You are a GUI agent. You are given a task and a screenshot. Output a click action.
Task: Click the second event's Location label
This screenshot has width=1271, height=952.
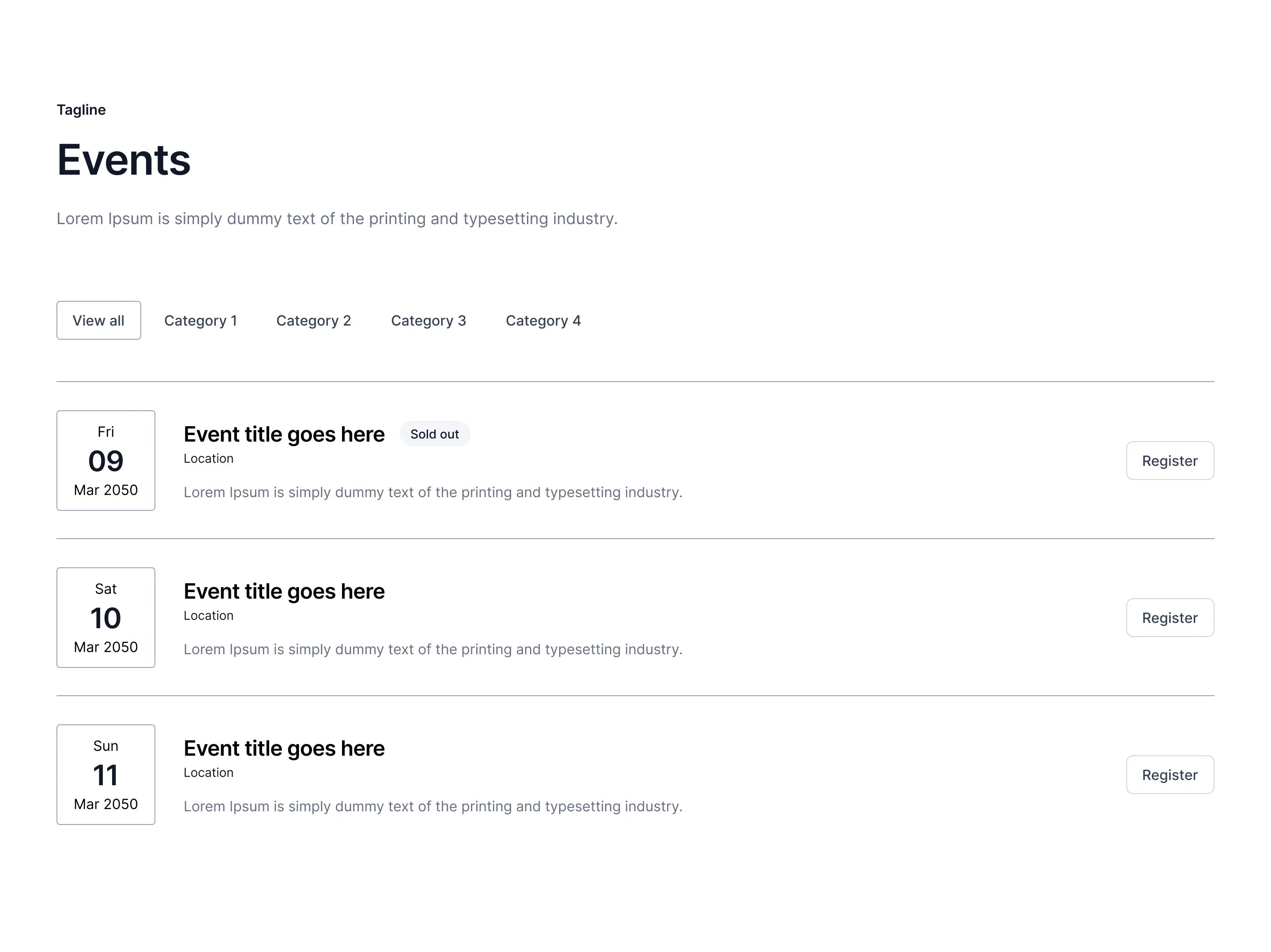[208, 615]
